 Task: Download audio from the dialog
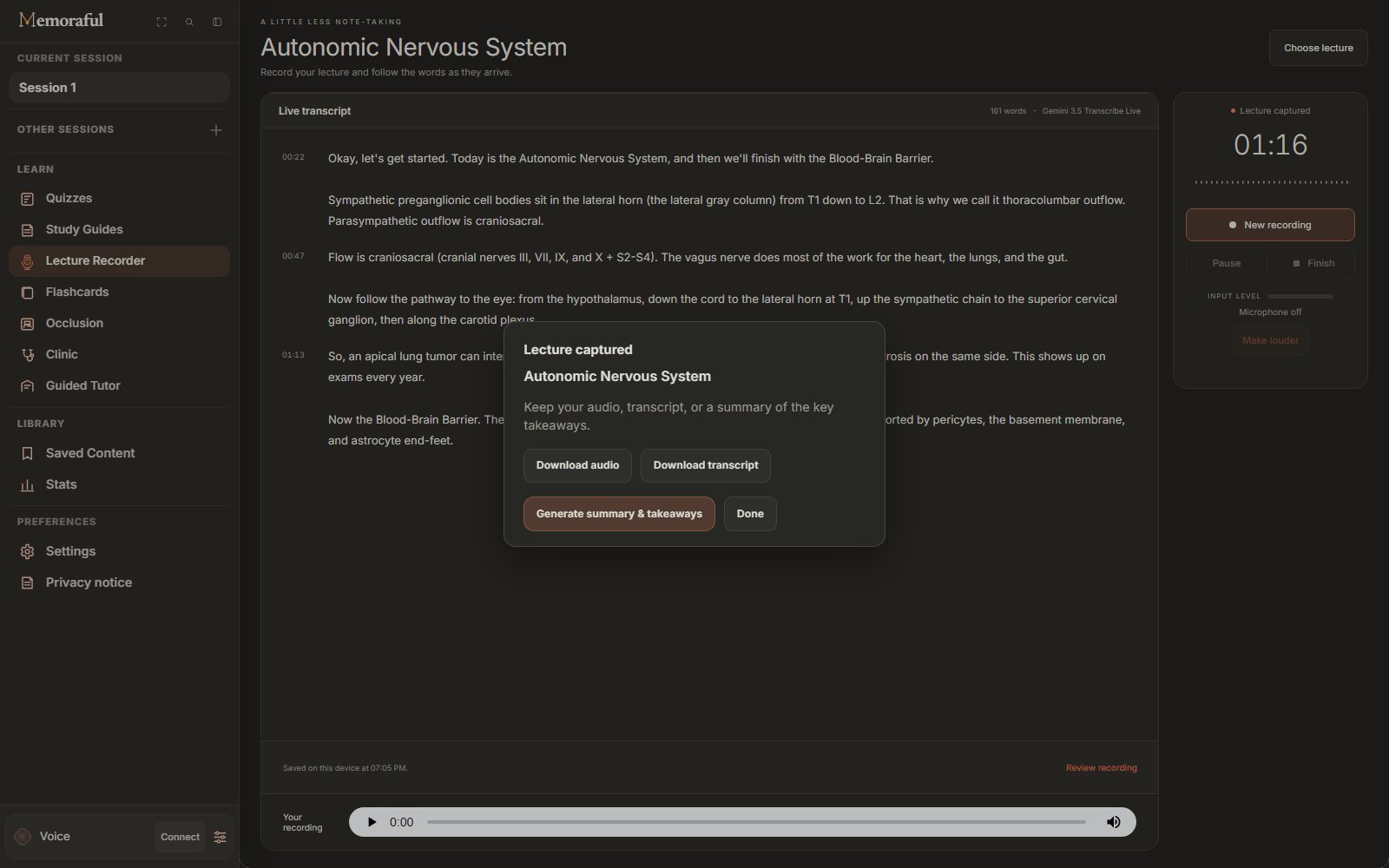(x=577, y=465)
